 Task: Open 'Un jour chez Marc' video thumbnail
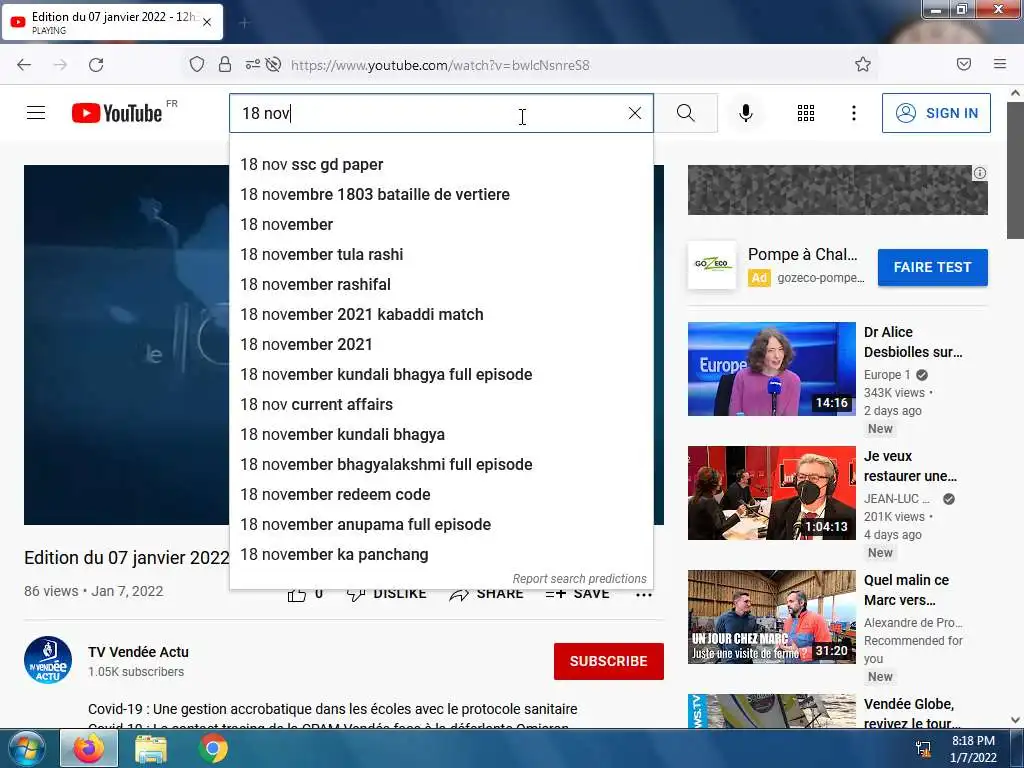coord(771,617)
